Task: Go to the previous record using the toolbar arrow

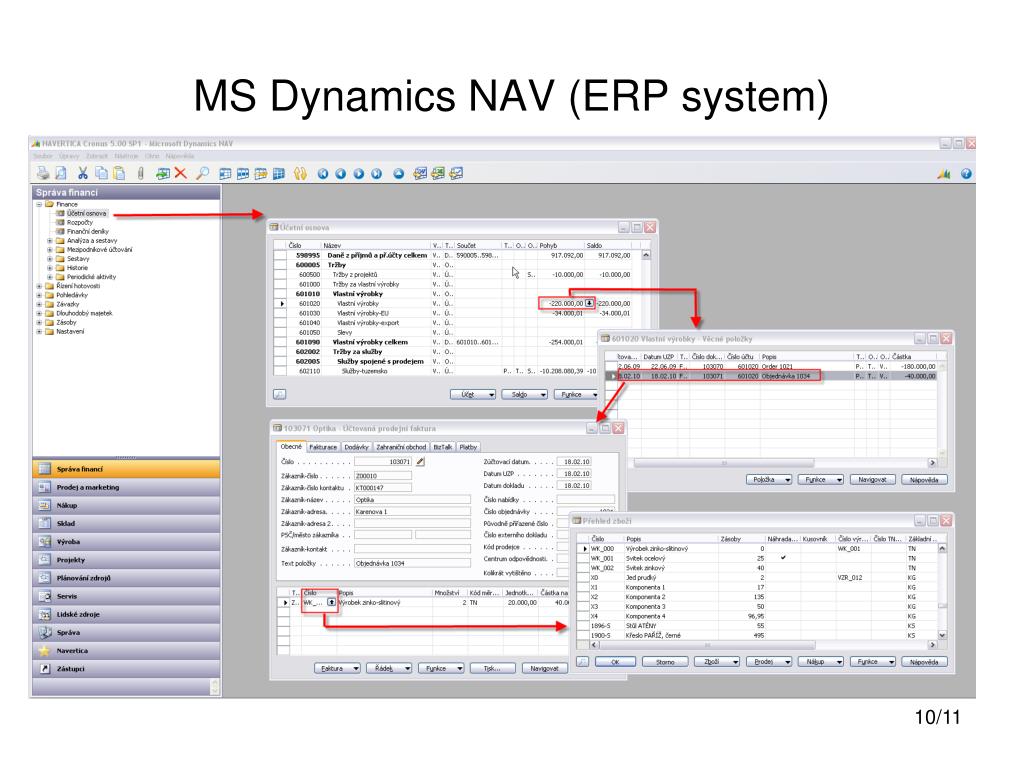Action: (x=340, y=174)
